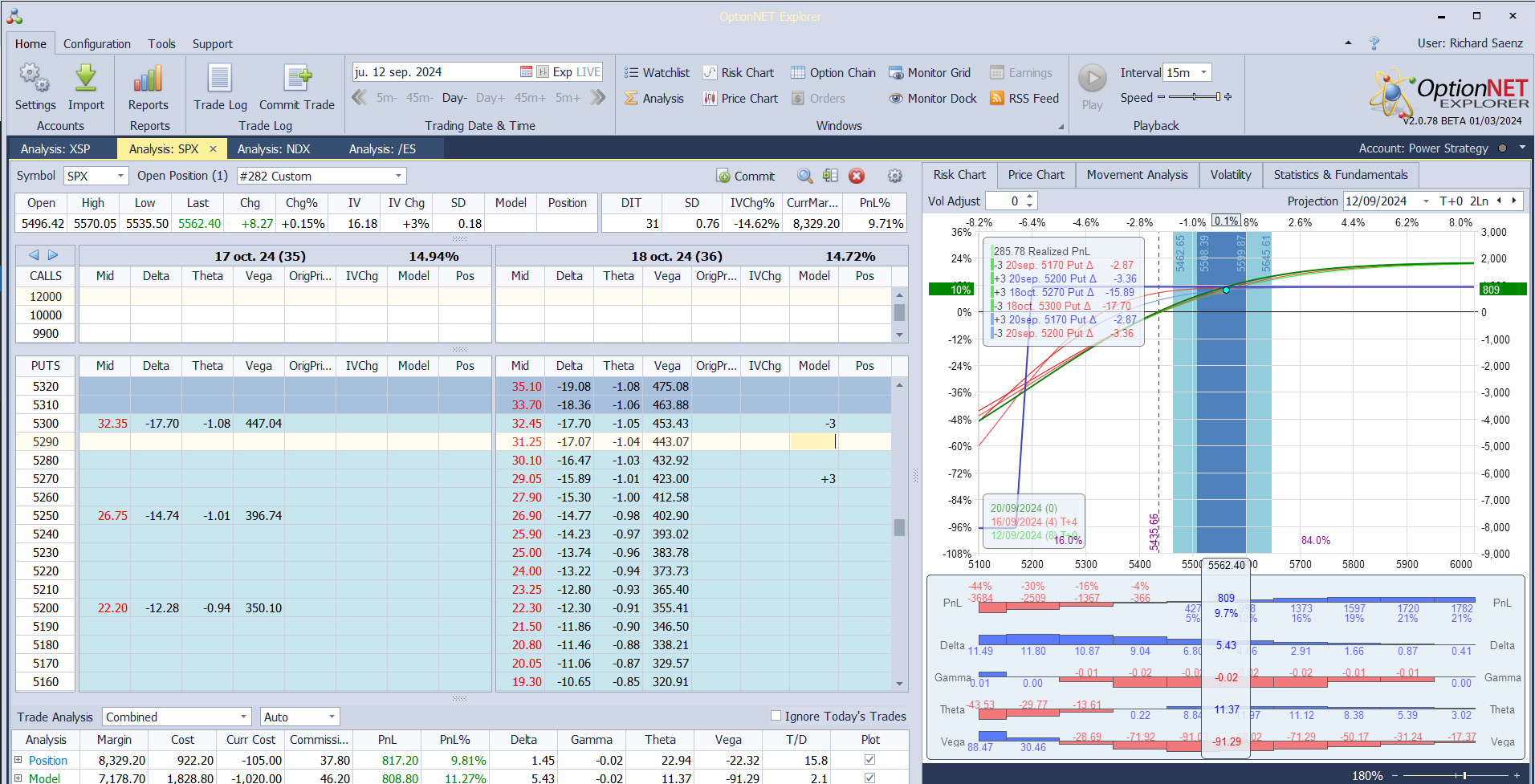Open the Projection date dropdown
Image resolution: width=1535 pixels, height=784 pixels.
(1426, 201)
